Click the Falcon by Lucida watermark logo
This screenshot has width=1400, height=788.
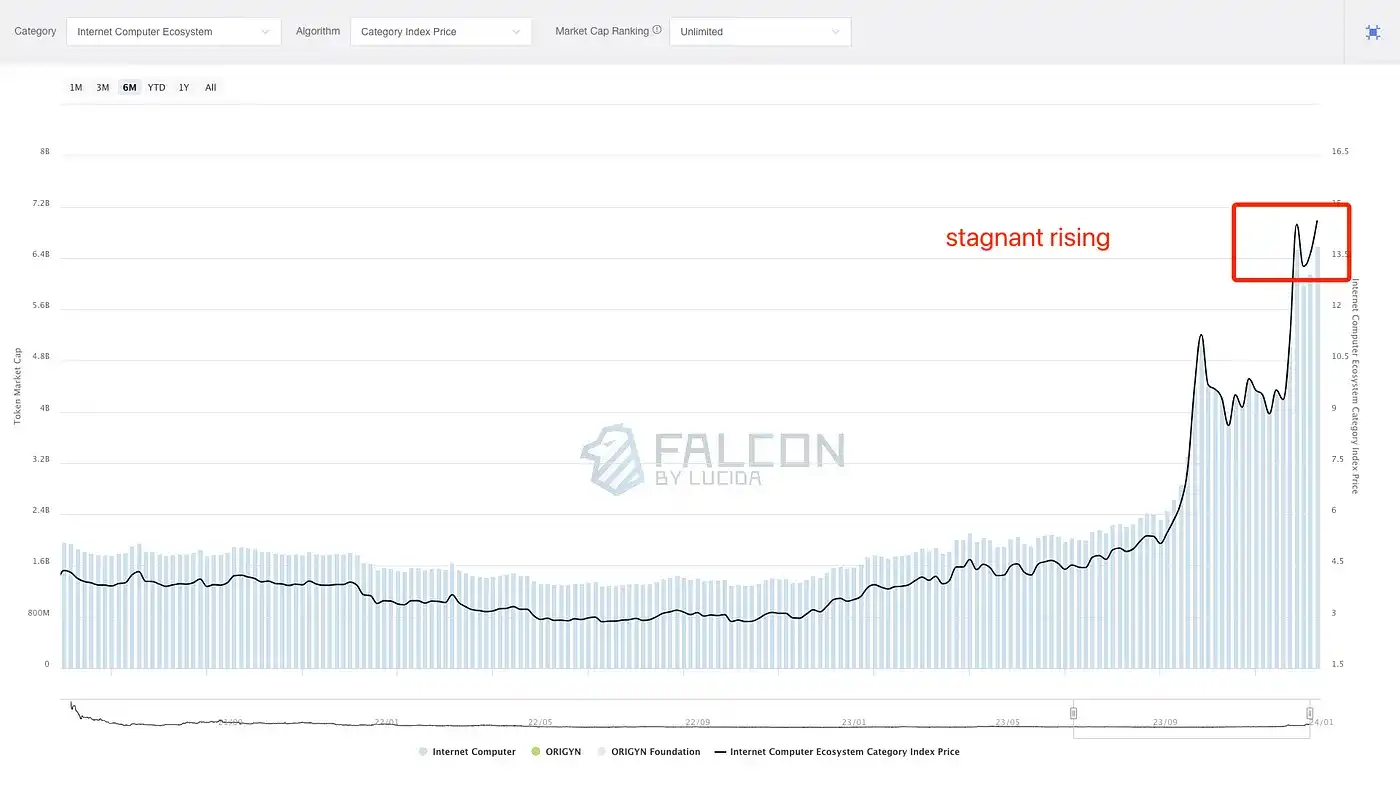pyautogui.click(x=713, y=460)
